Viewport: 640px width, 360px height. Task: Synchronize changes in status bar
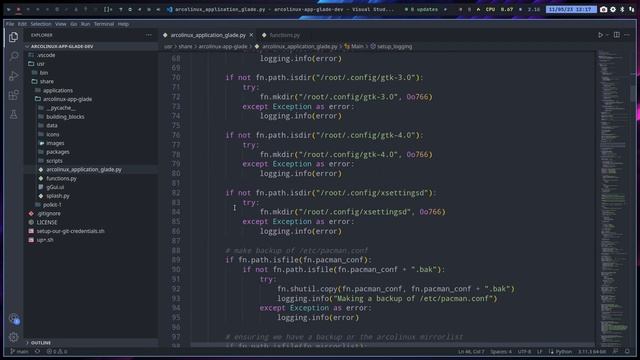(x=37, y=351)
